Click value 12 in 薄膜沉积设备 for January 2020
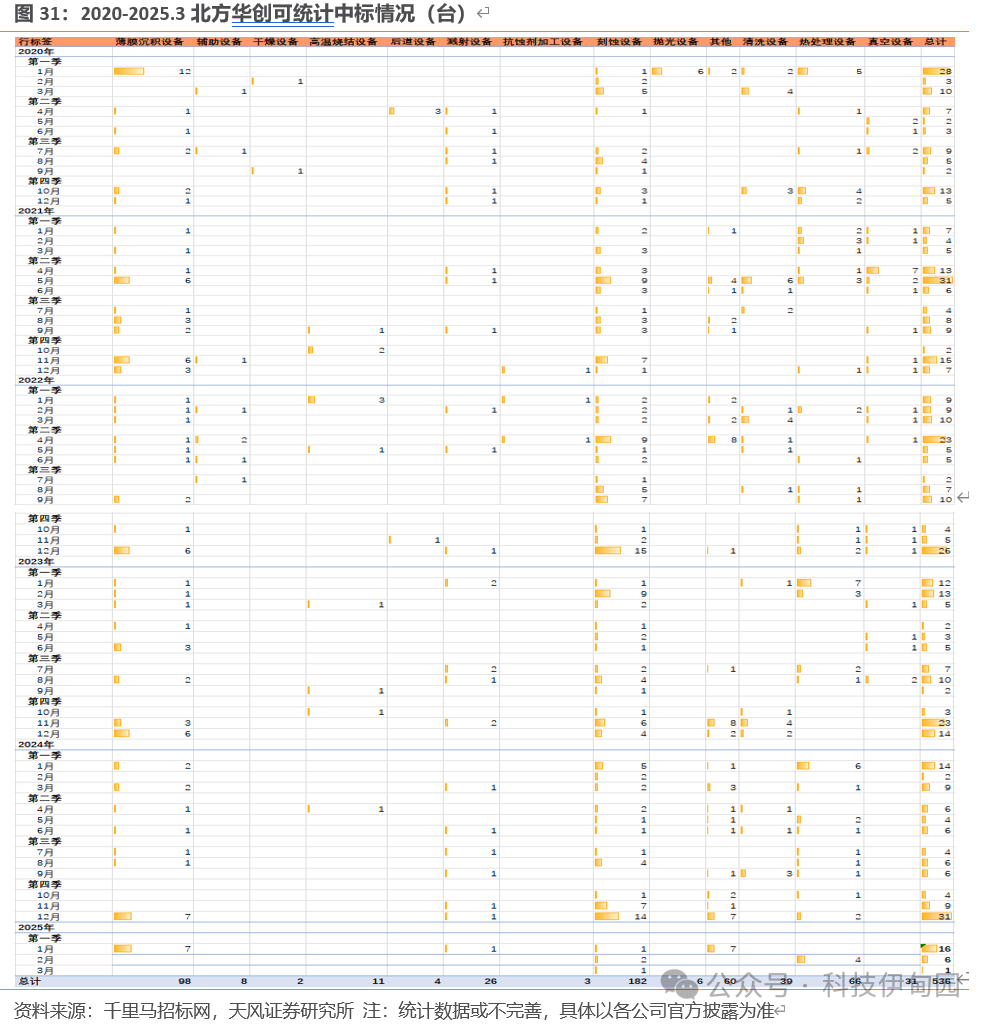The image size is (992, 1025). pyautogui.click(x=185, y=71)
